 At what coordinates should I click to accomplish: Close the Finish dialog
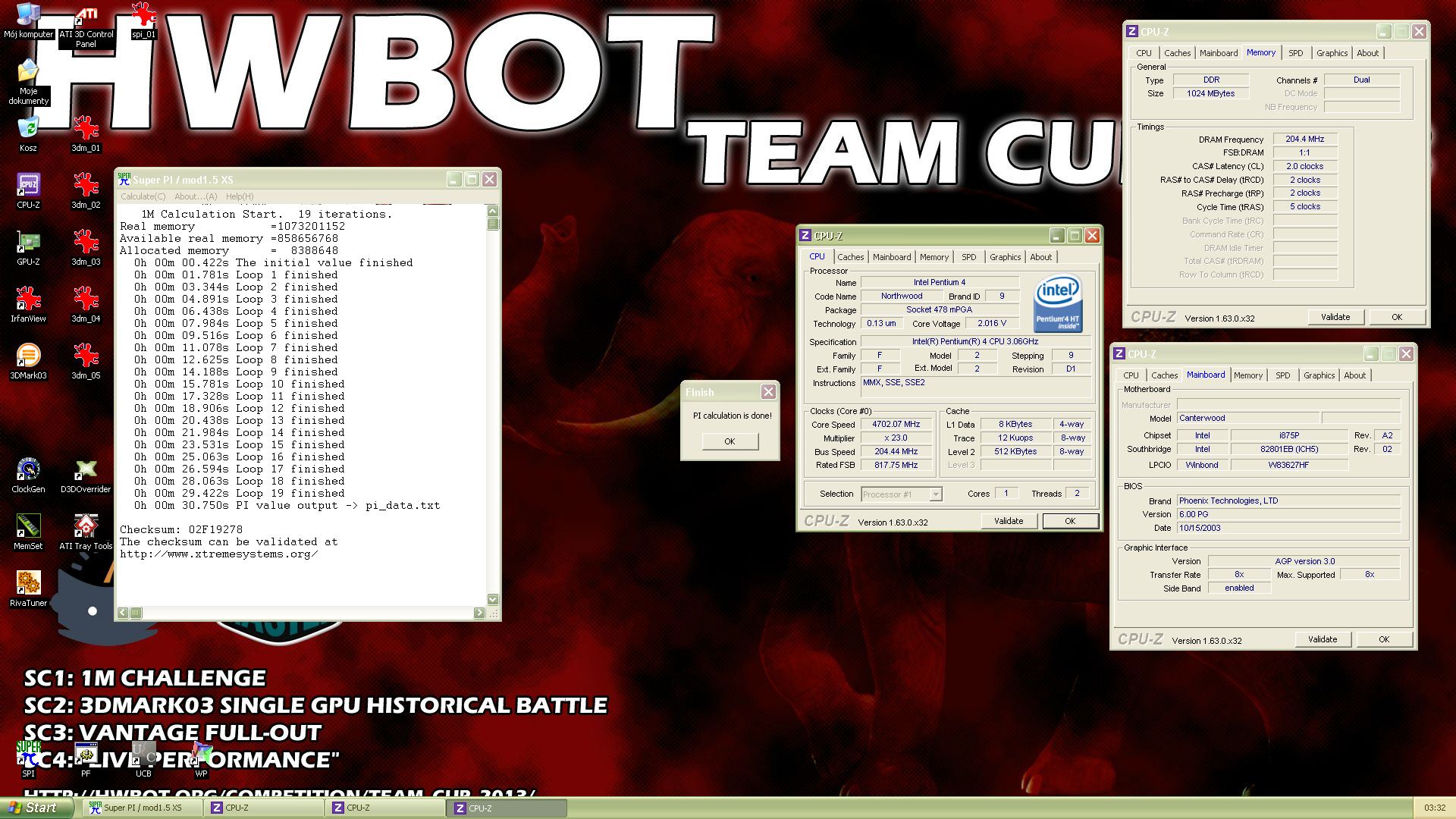(768, 392)
